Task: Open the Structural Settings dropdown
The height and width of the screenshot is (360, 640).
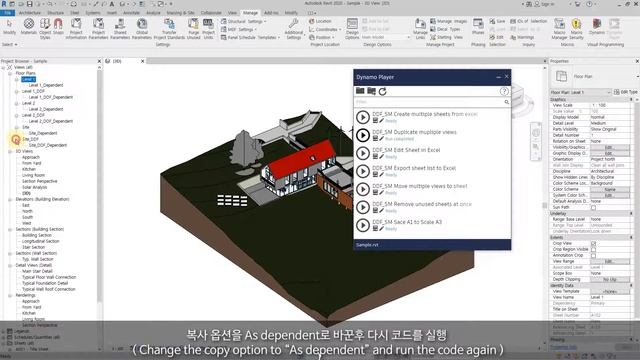Action: coord(243,21)
